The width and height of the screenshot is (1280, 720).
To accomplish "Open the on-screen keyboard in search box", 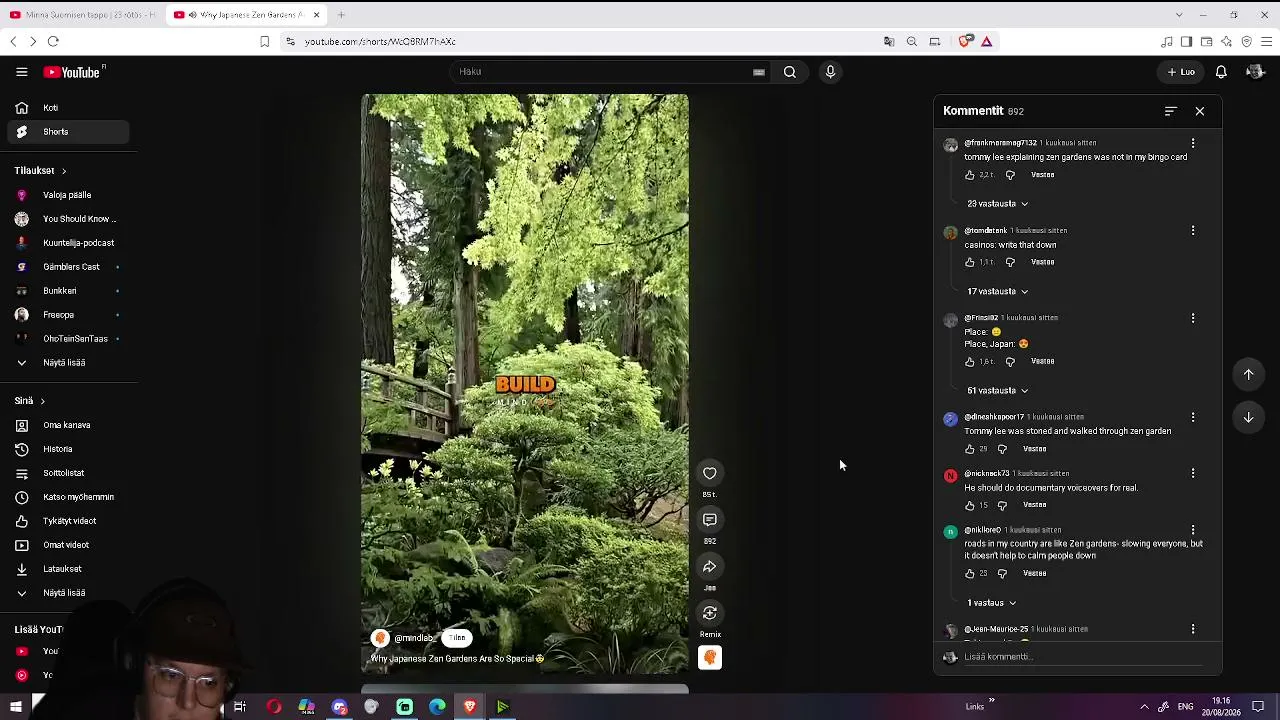I will (759, 72).
